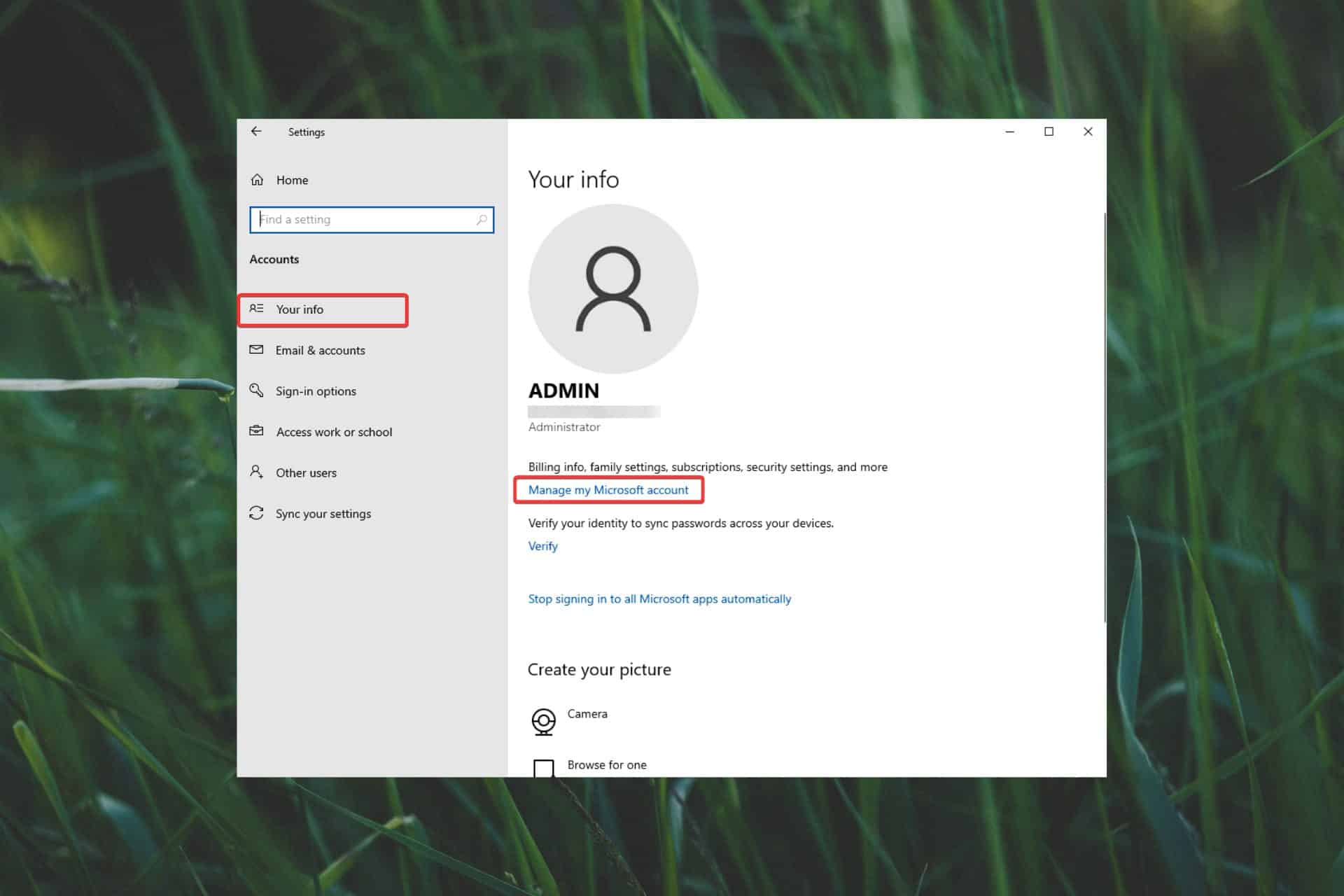Click the back arrow in Settings
The width and height of the screenshot is (1344, 896).
[256, 132]
